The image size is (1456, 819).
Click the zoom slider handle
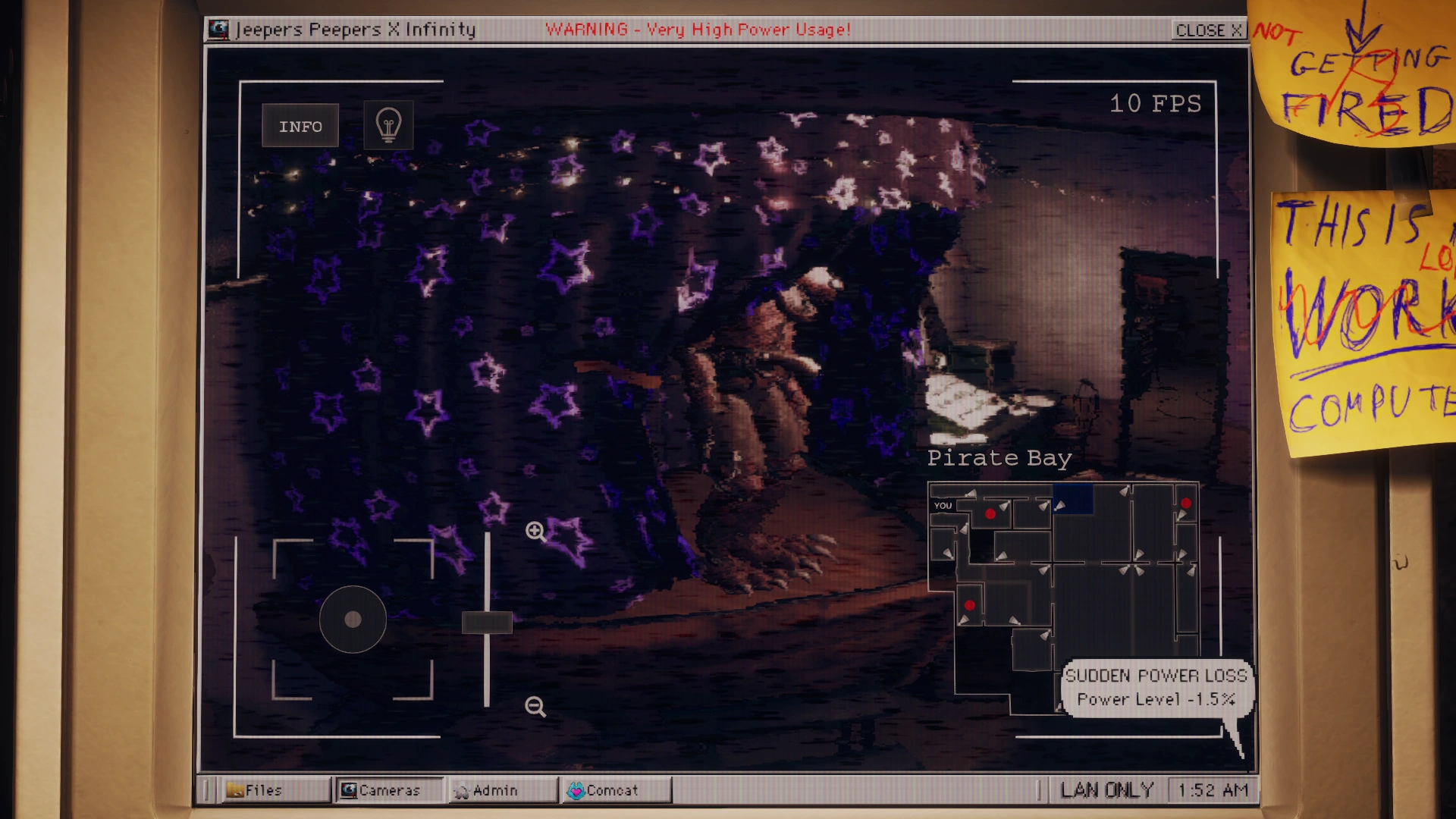pyautogui.click(x=487, y=623)
